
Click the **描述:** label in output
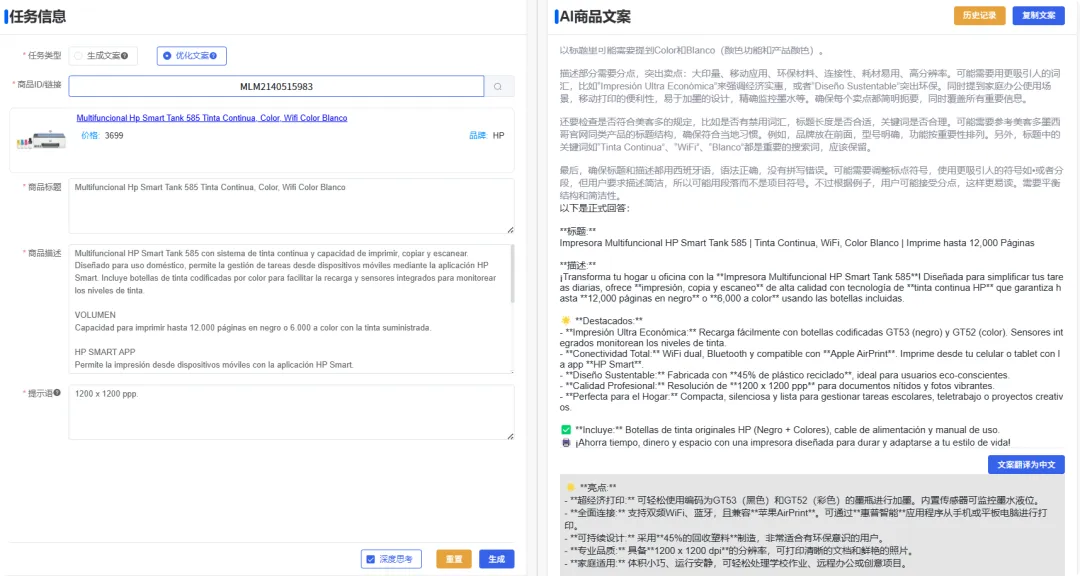click(578, 265)
